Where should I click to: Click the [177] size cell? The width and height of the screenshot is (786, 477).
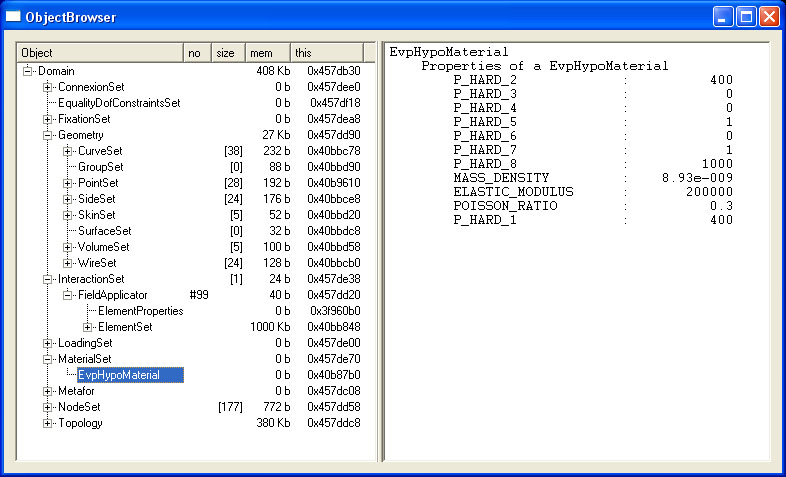point(230,407)
